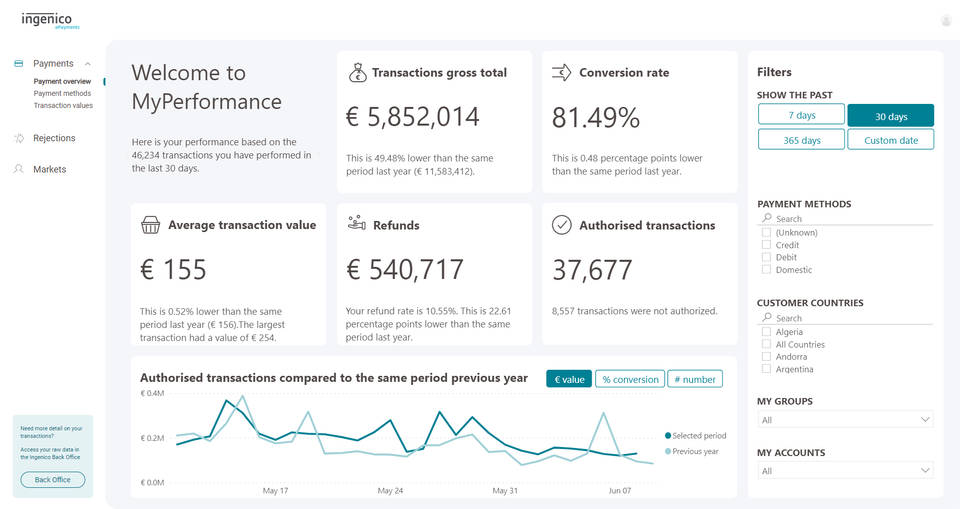Click the € 5,852,014 gross total value
Image resolution: width=960 pixels, height=509 pixels.
click(x=413, y=117)
